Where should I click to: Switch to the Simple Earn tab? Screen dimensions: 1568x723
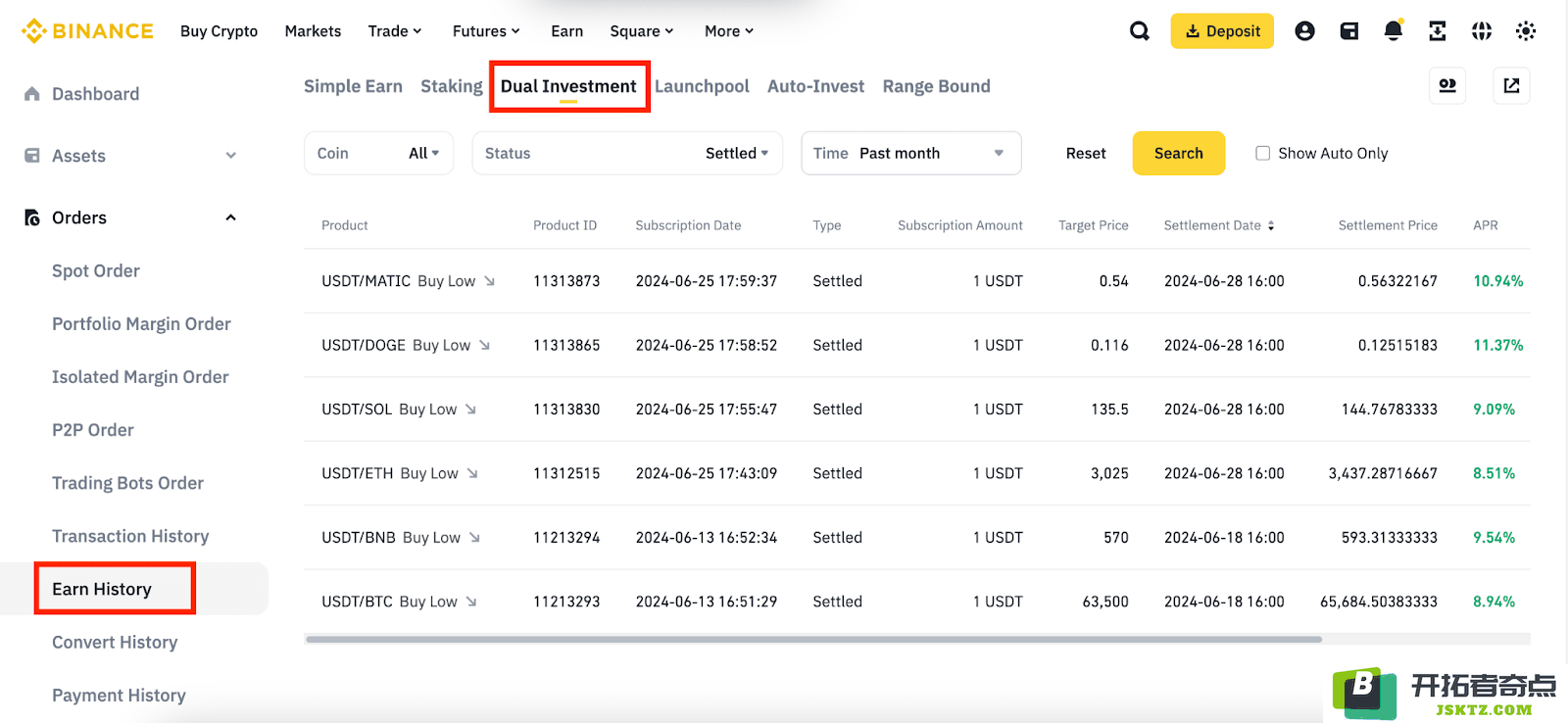[x=353, y=86]
